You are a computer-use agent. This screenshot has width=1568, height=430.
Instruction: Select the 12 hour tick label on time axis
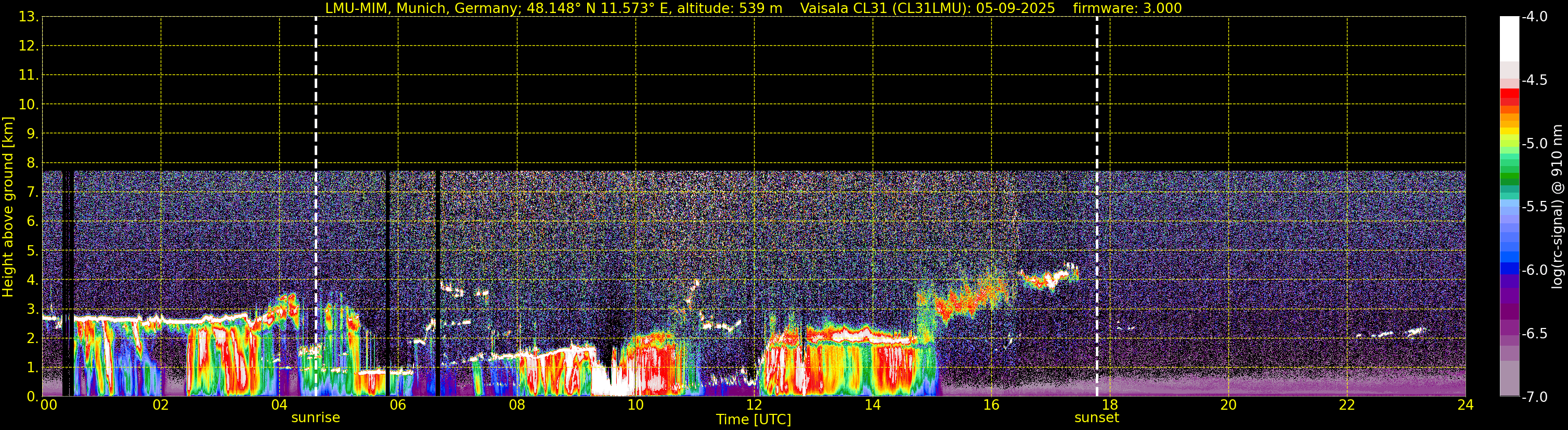[754, 406]
